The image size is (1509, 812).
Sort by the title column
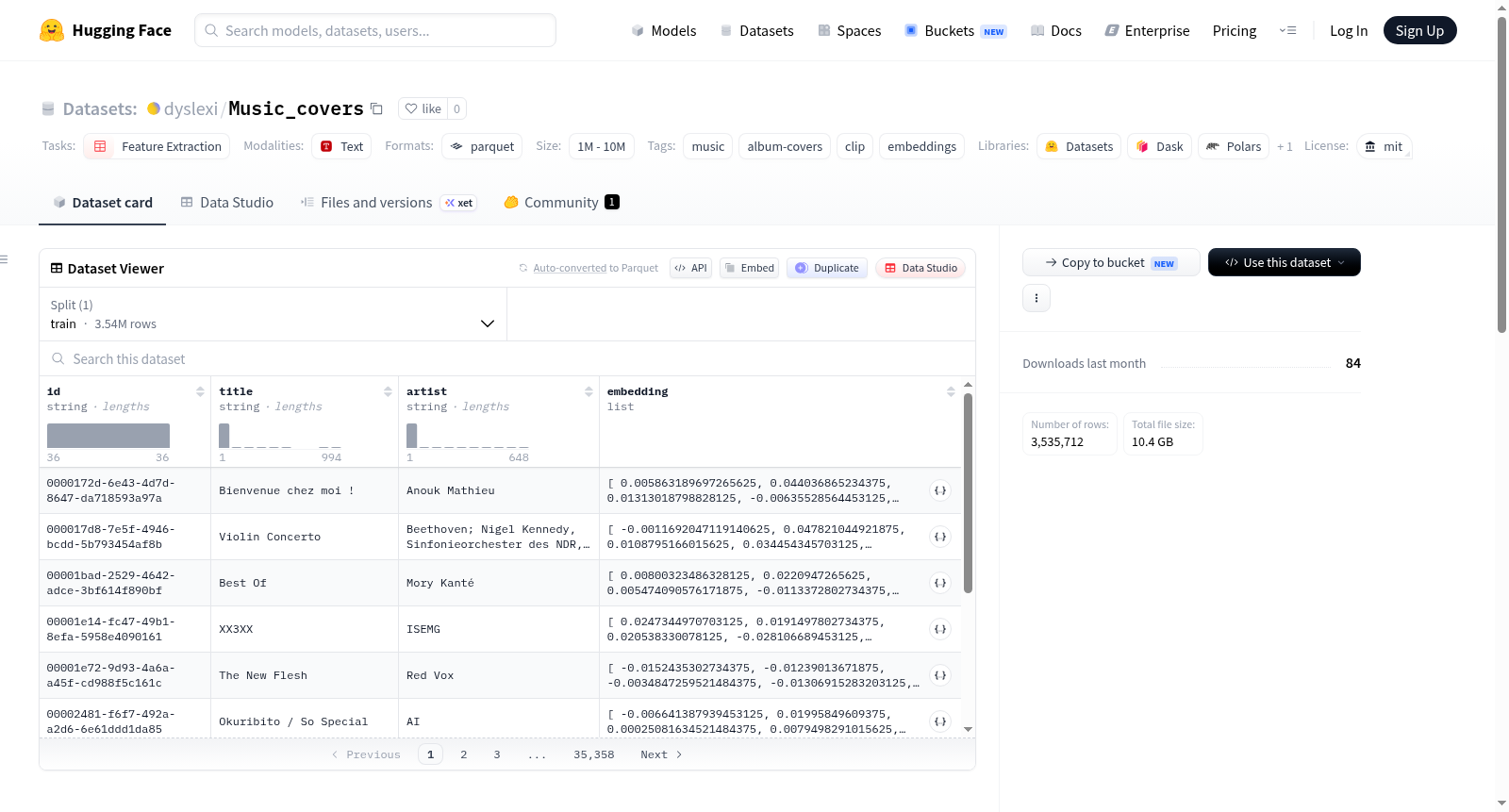(x=388, y=391)
